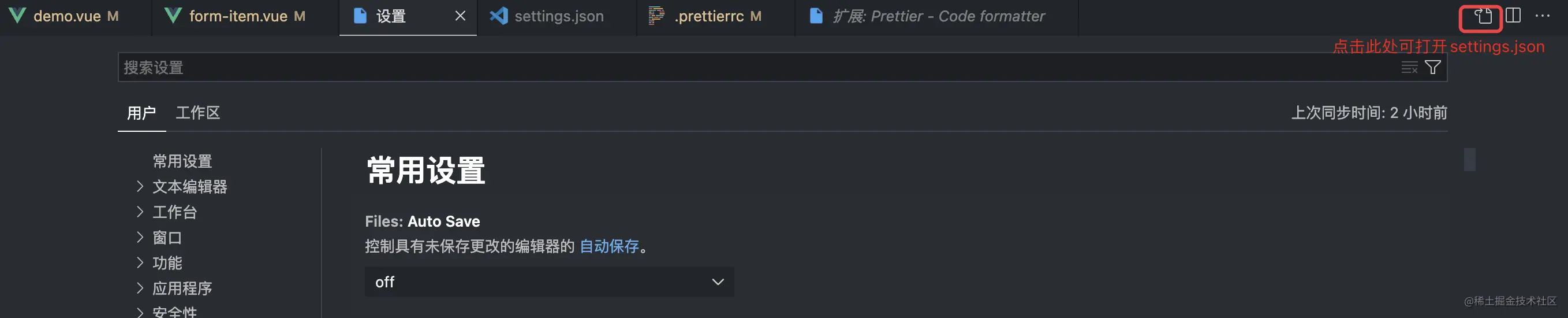Switch to the settings.json tab

coord(558,16)
